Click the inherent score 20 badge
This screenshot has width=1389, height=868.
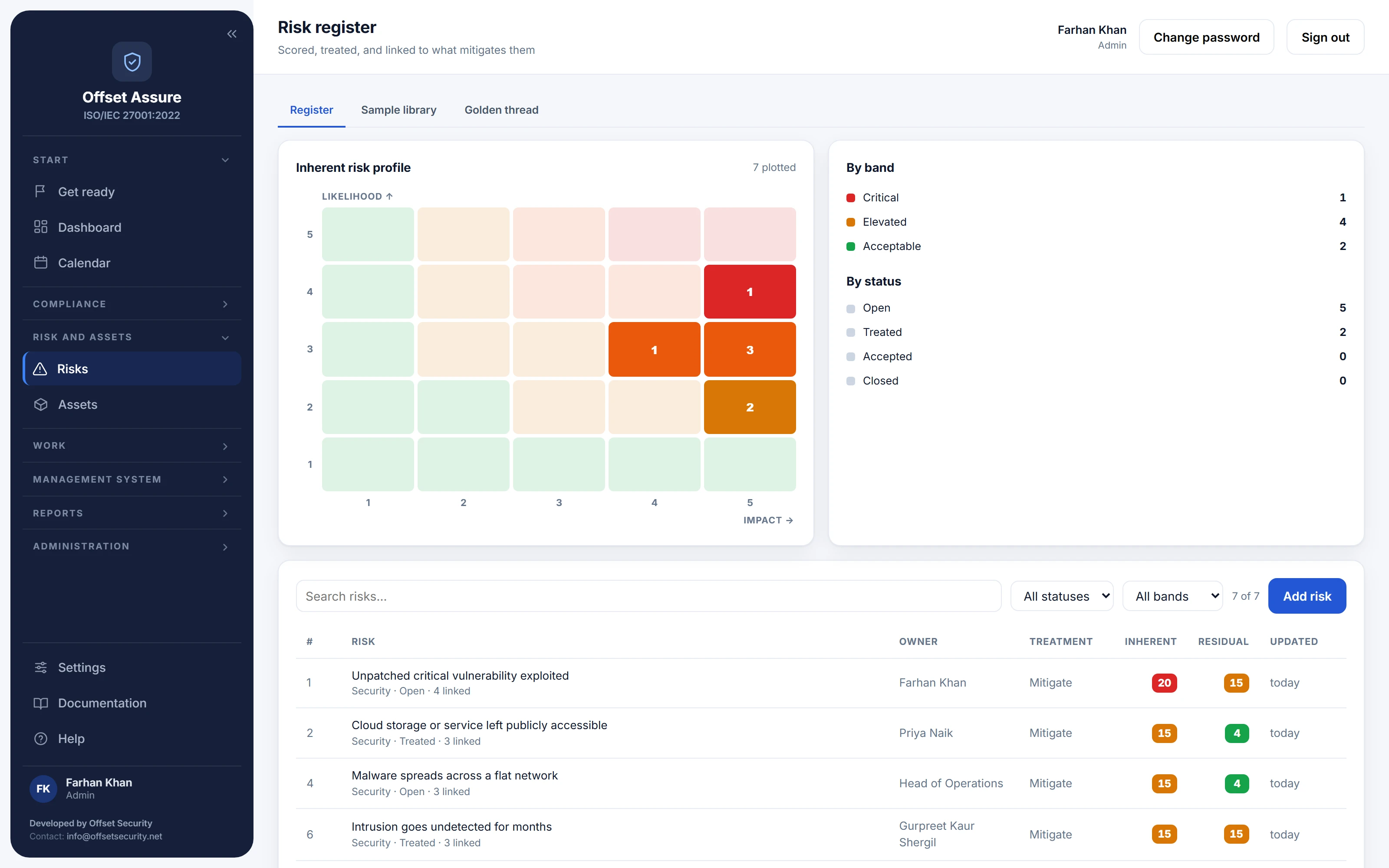1164,683
